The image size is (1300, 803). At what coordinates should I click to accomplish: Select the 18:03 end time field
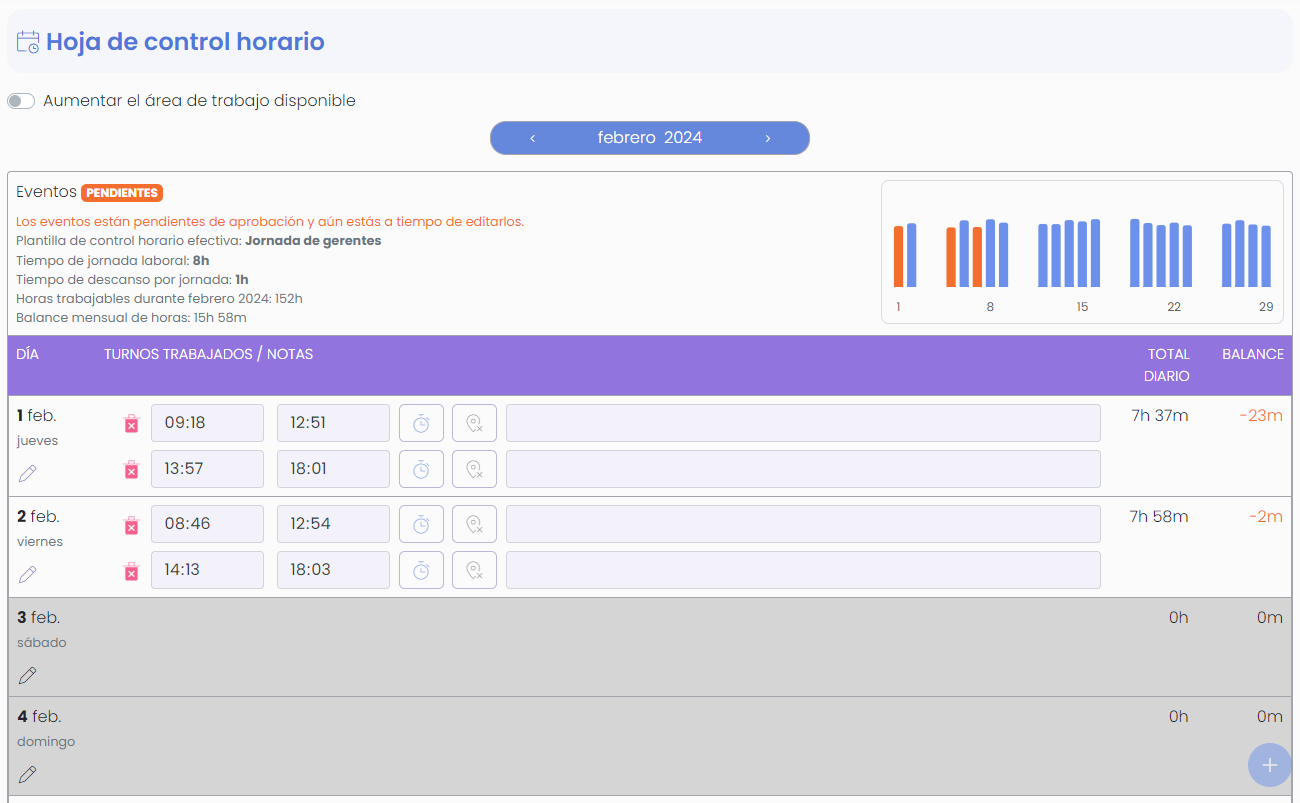pyautogui.click(x=333, y=569)
